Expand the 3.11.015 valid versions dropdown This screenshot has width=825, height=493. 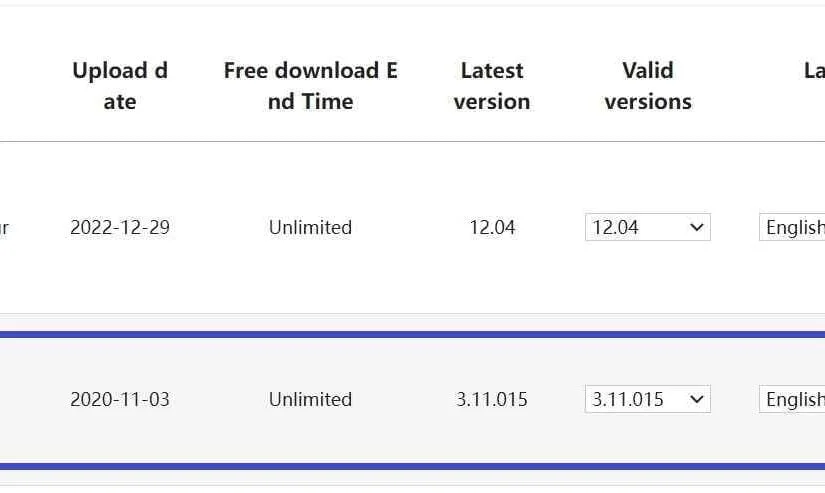(x=647, y=399)
